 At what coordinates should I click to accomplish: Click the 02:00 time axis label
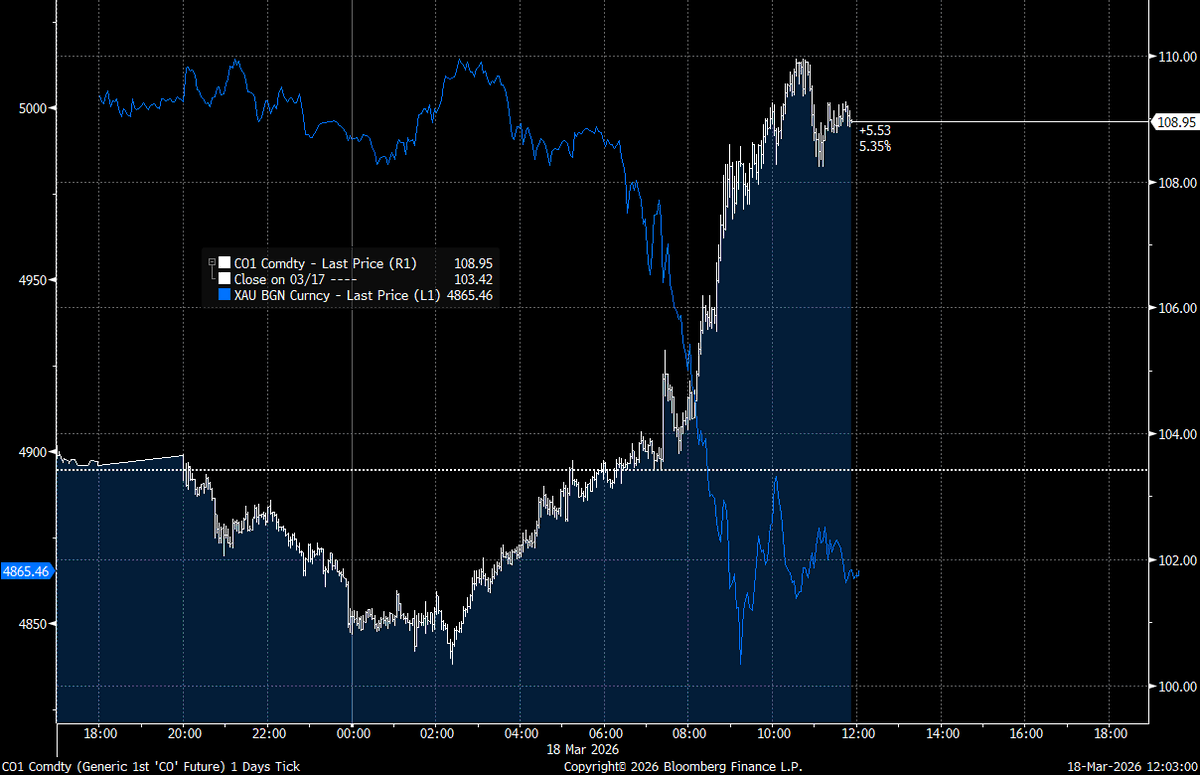[x=436, y=733]
